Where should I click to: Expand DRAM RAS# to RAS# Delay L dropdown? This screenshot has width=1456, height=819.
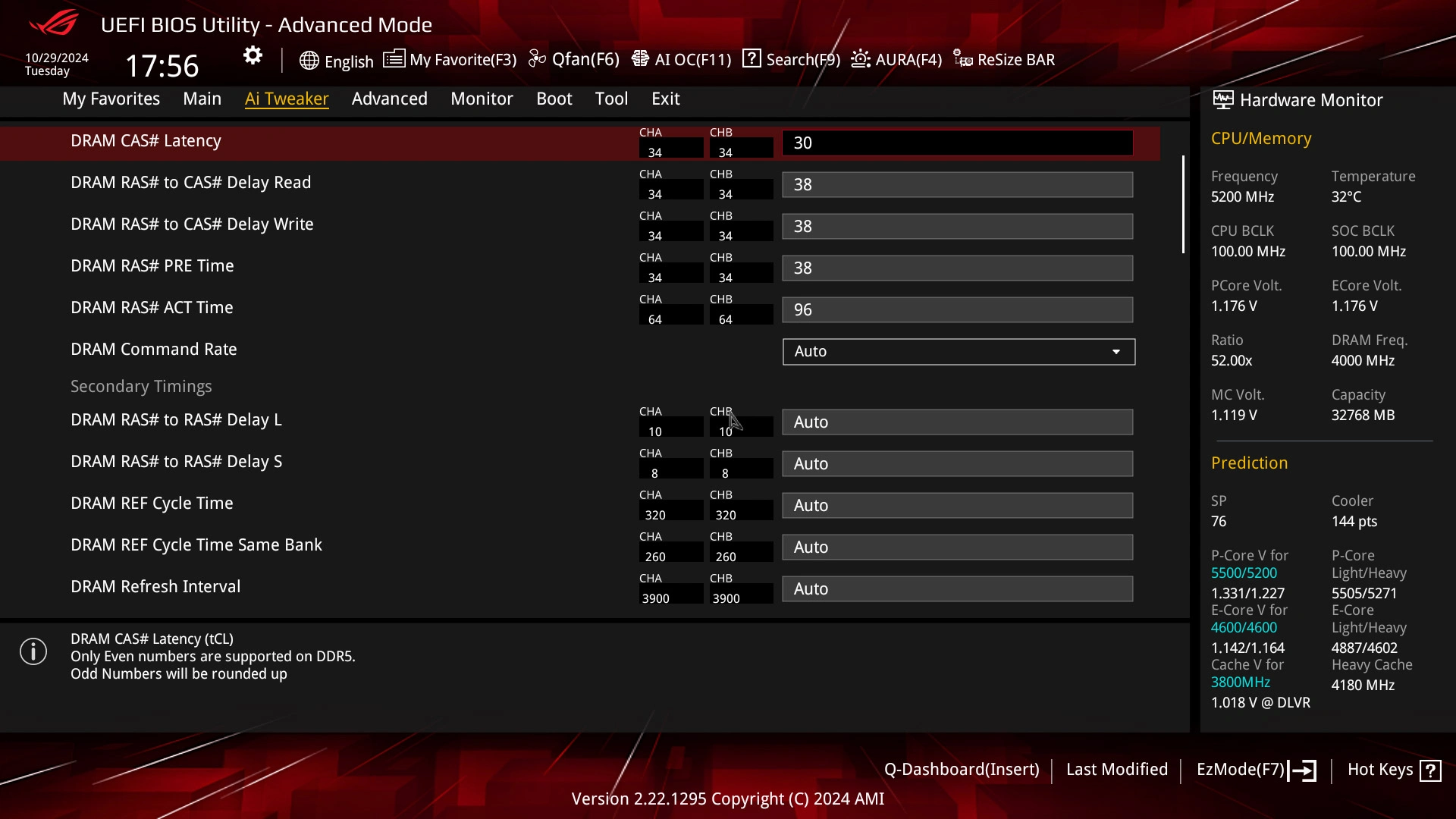955,421
